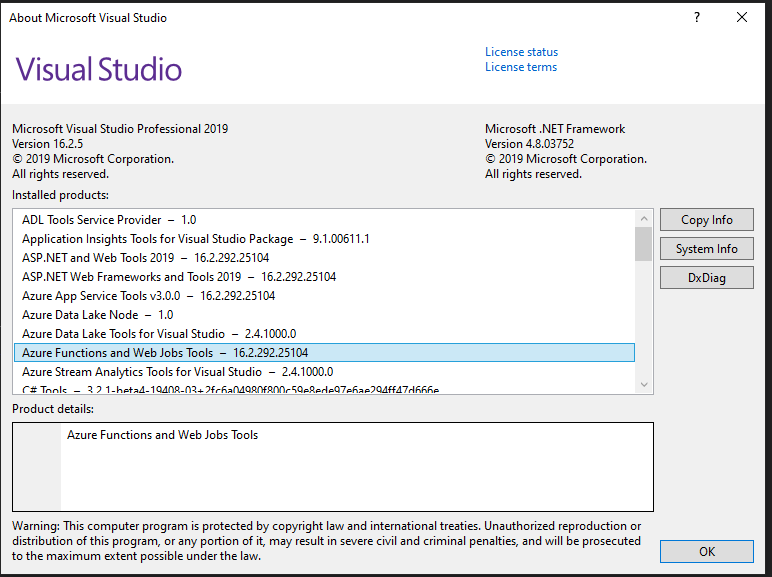Click the installed products scrollbar thumb

point(643,244)
